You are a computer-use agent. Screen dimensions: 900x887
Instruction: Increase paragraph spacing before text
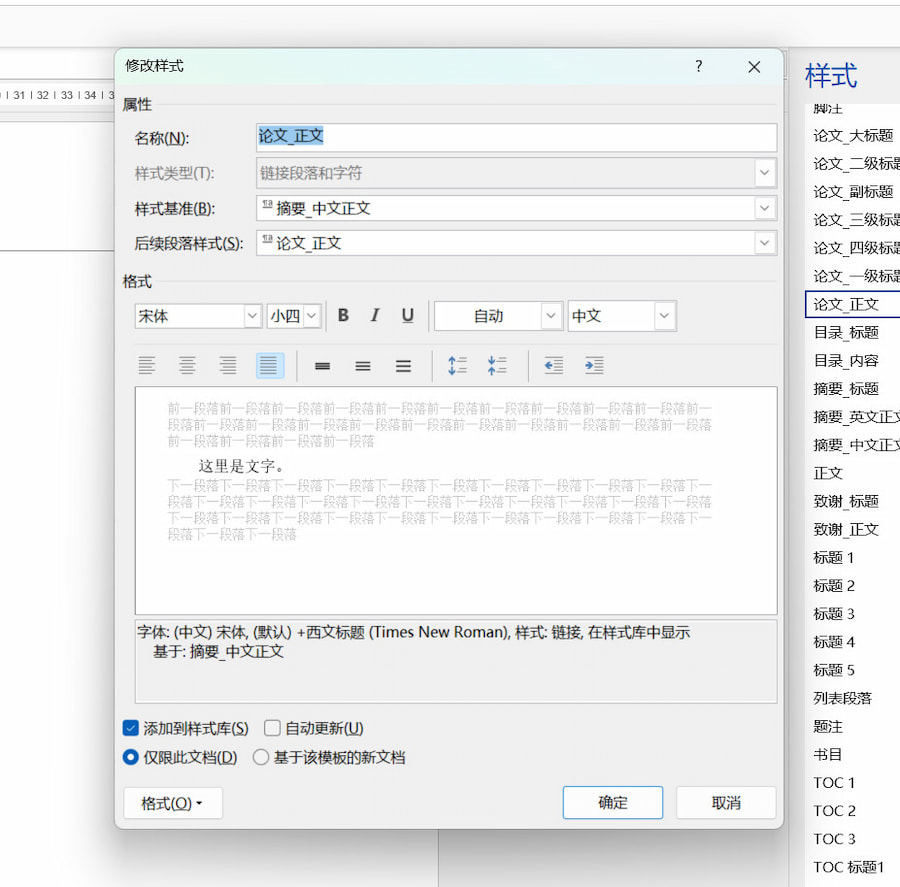457,365
